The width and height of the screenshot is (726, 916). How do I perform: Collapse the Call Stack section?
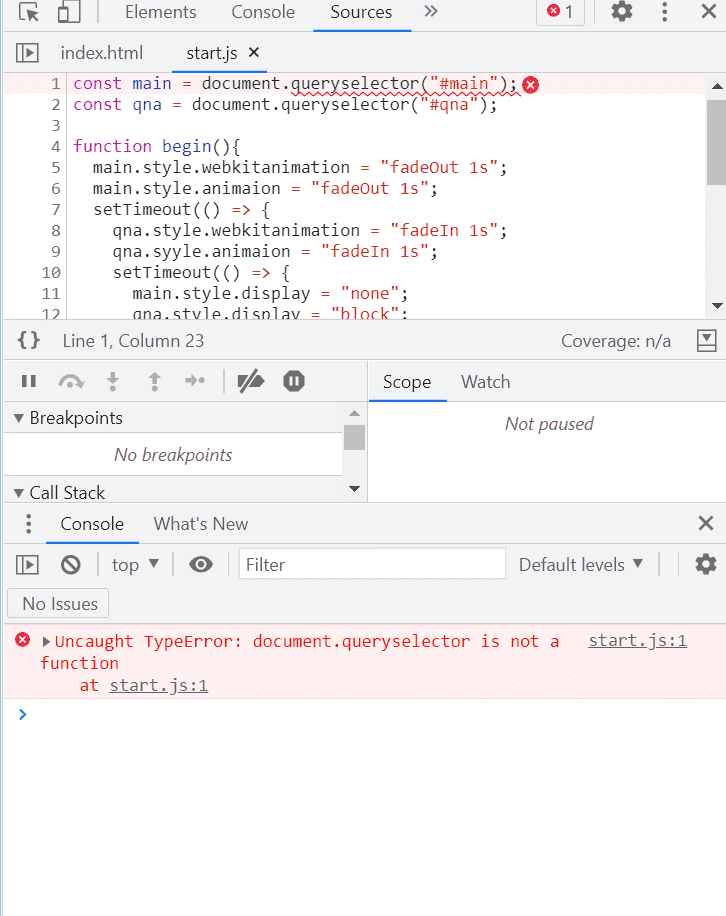point(19,493)
